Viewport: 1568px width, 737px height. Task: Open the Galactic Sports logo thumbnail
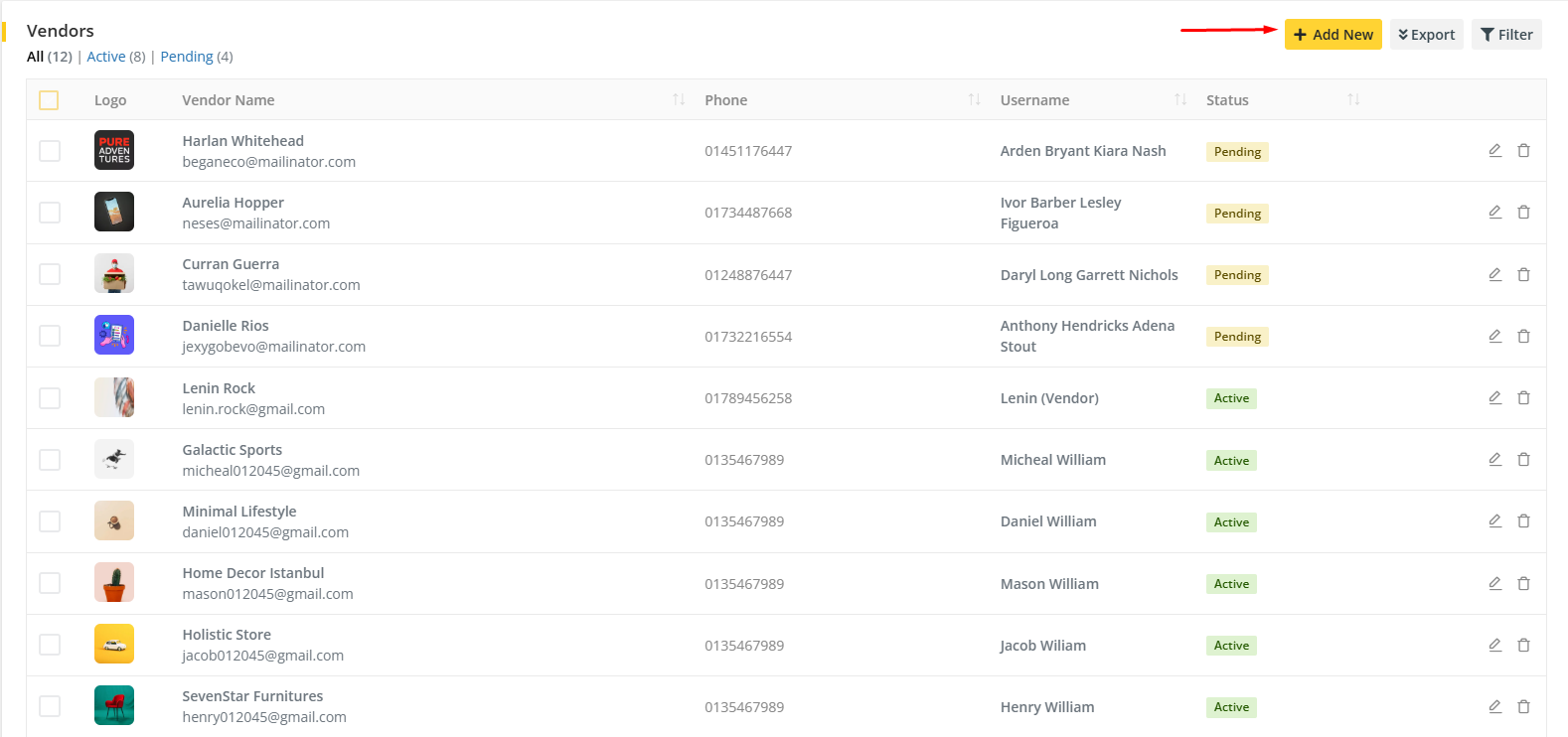(114, 460)
